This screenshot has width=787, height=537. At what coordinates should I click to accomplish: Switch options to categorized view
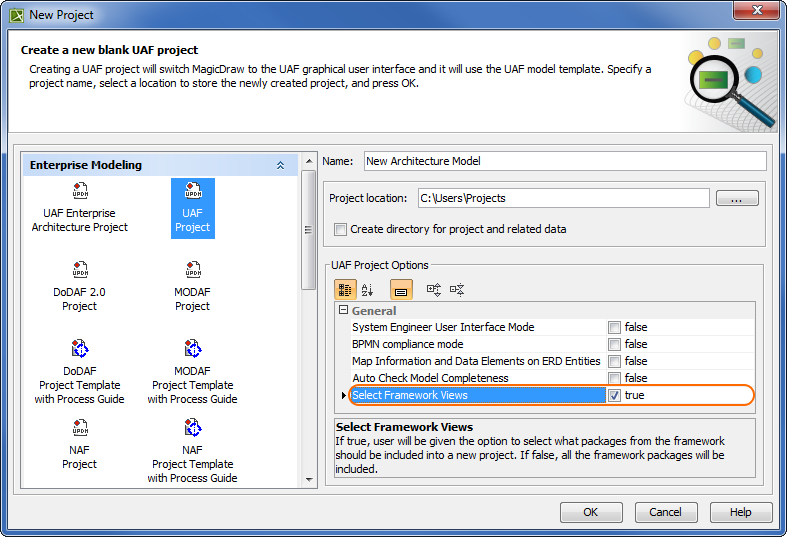345,290
